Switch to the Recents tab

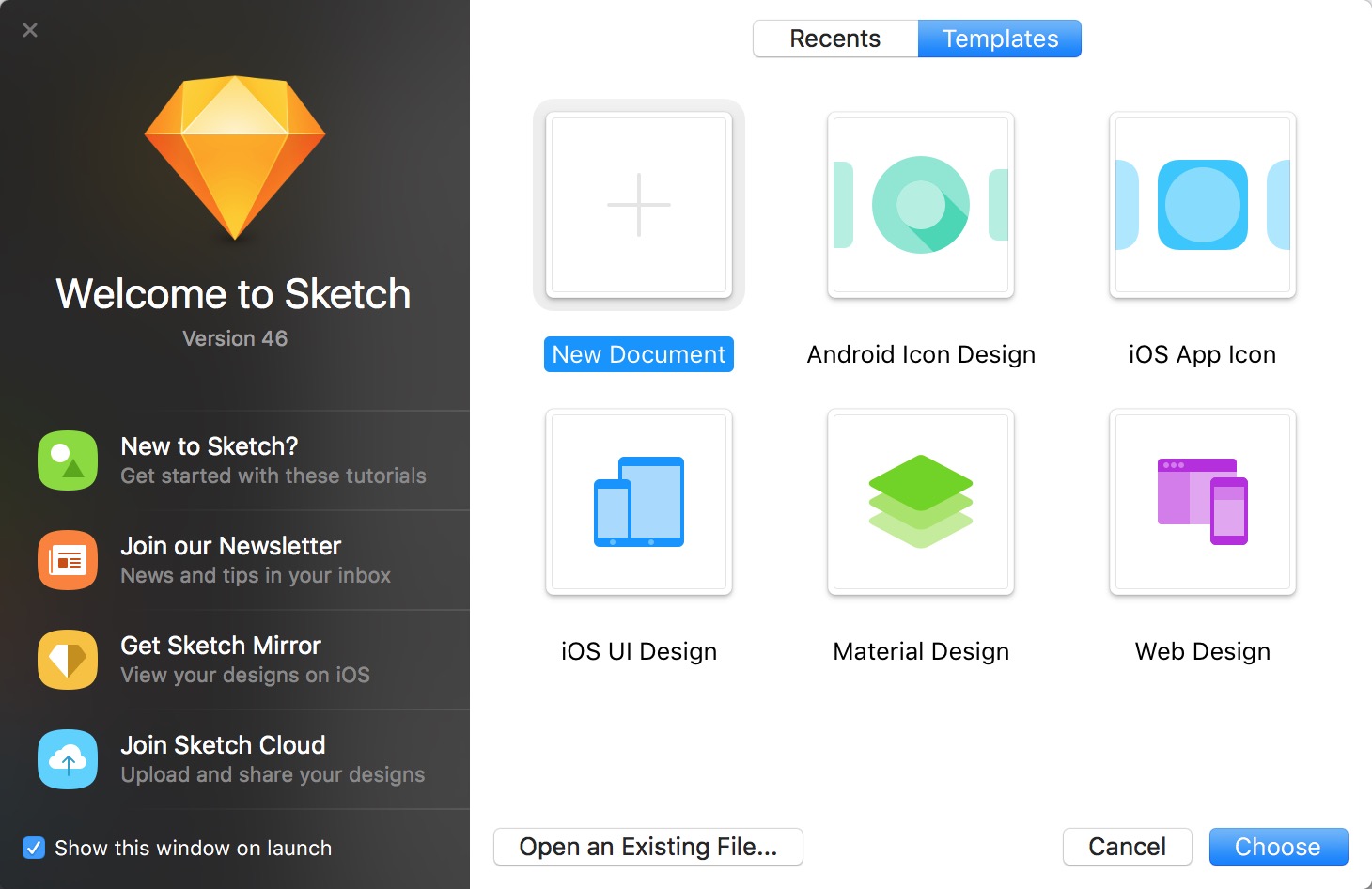click(x=835, y=39)
